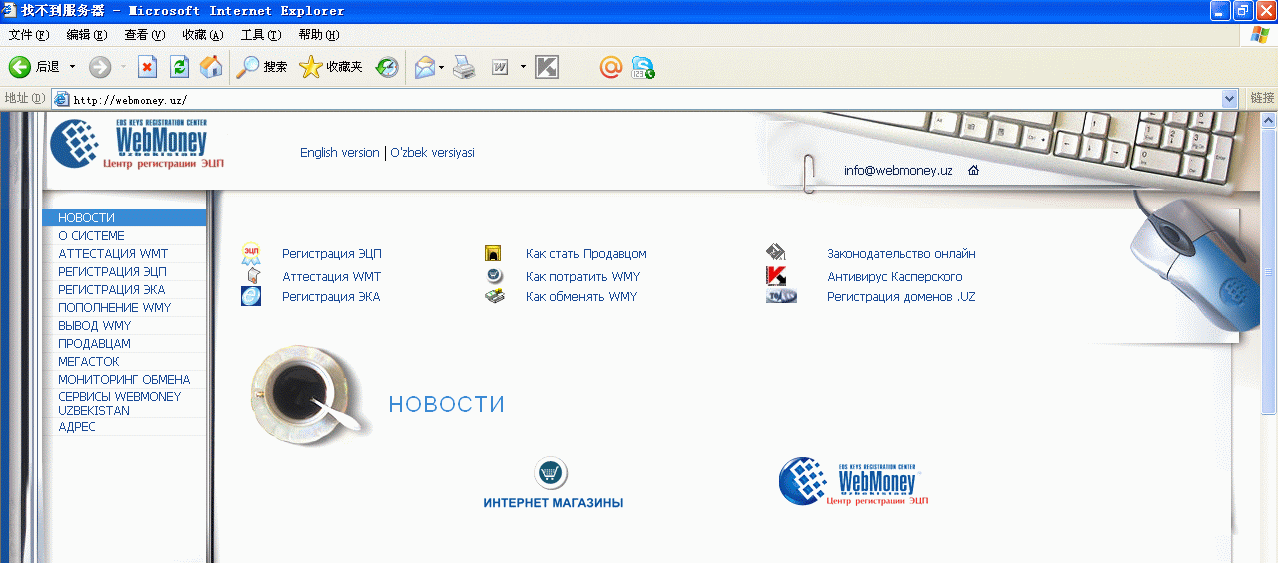
Task: Open МОНИТОРИНГ ОБМЕНА sidebar item
Action: coord(125,380)
